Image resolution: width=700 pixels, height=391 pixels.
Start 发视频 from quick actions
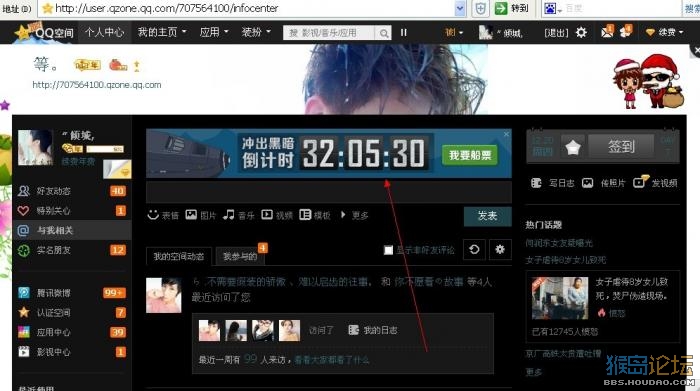[655, 183]
